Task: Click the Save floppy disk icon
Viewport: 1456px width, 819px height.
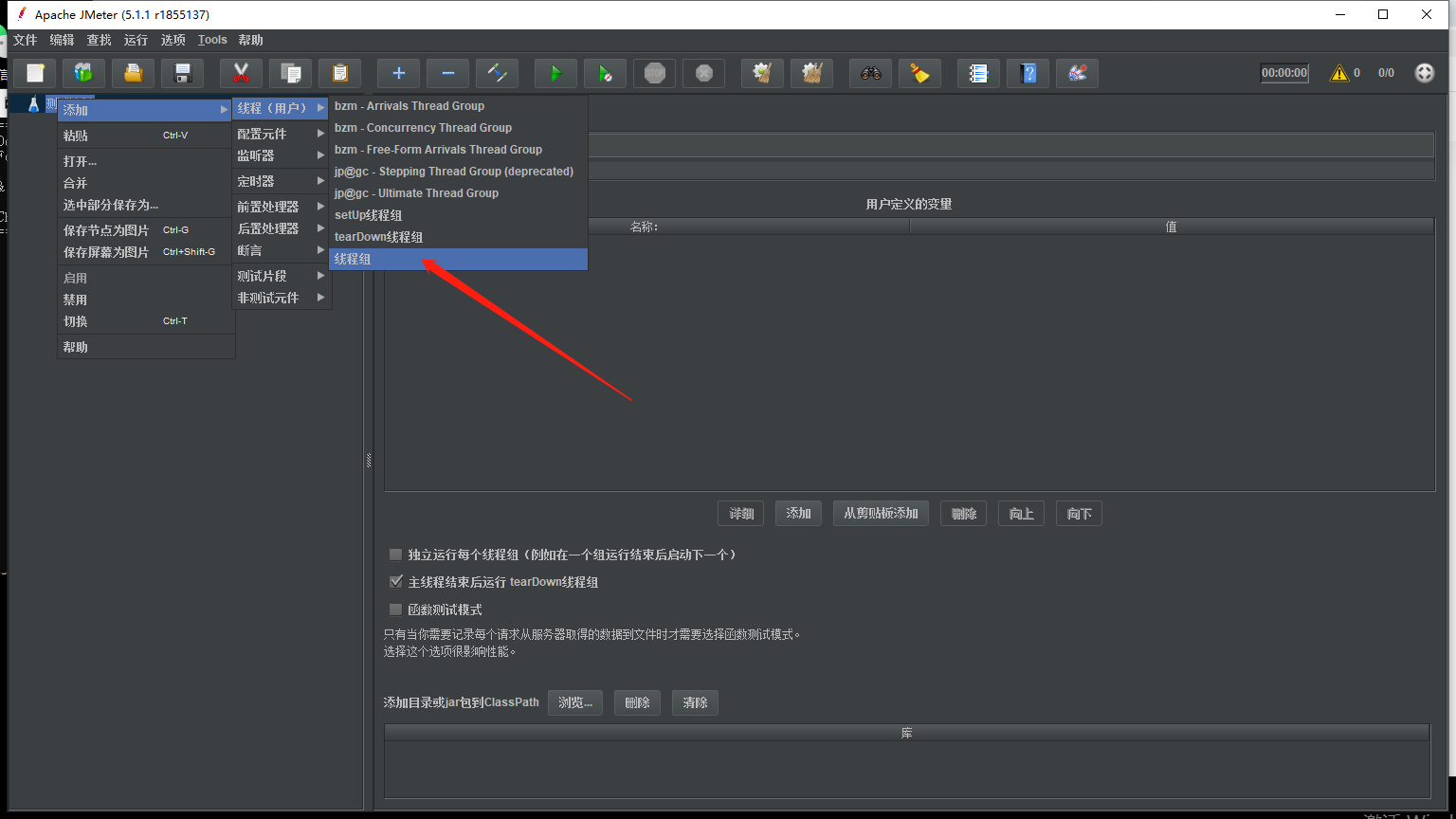Action: pyautogui.click(x=183, y=73)
